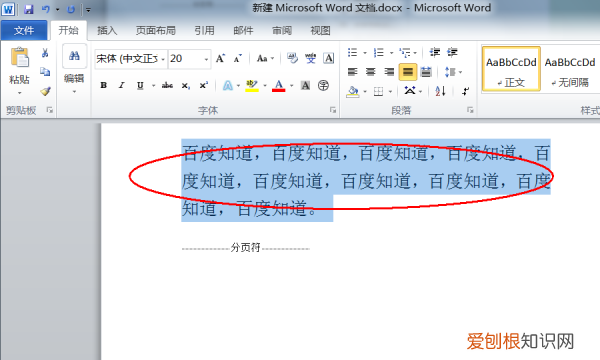Click the Distributed alignment icon
The height and width of the screenshot is (360, 600).
(426, 72)
